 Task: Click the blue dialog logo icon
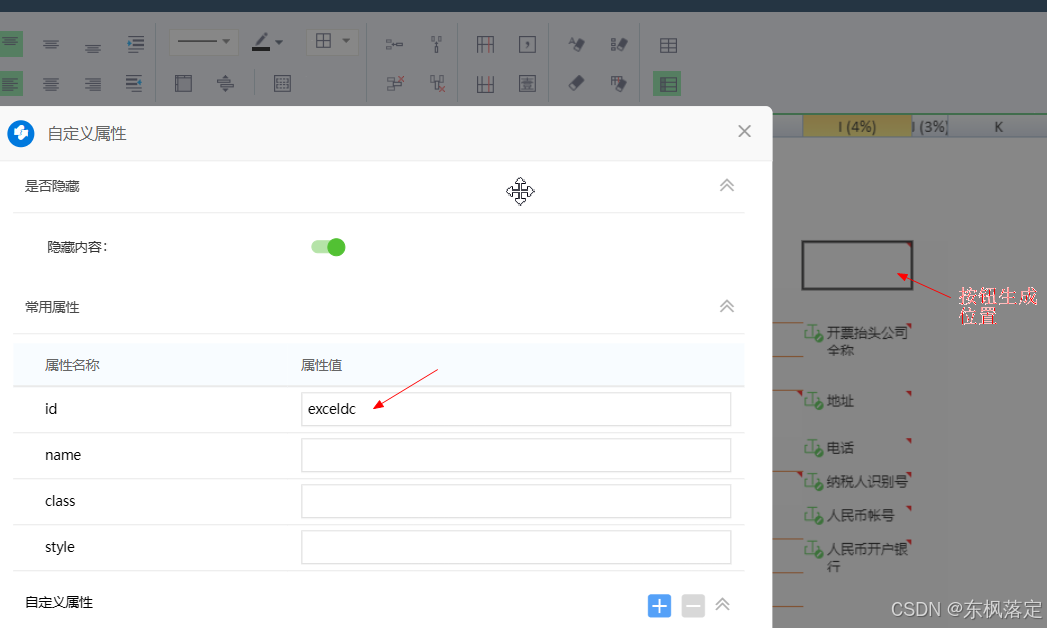coord(21,133)
